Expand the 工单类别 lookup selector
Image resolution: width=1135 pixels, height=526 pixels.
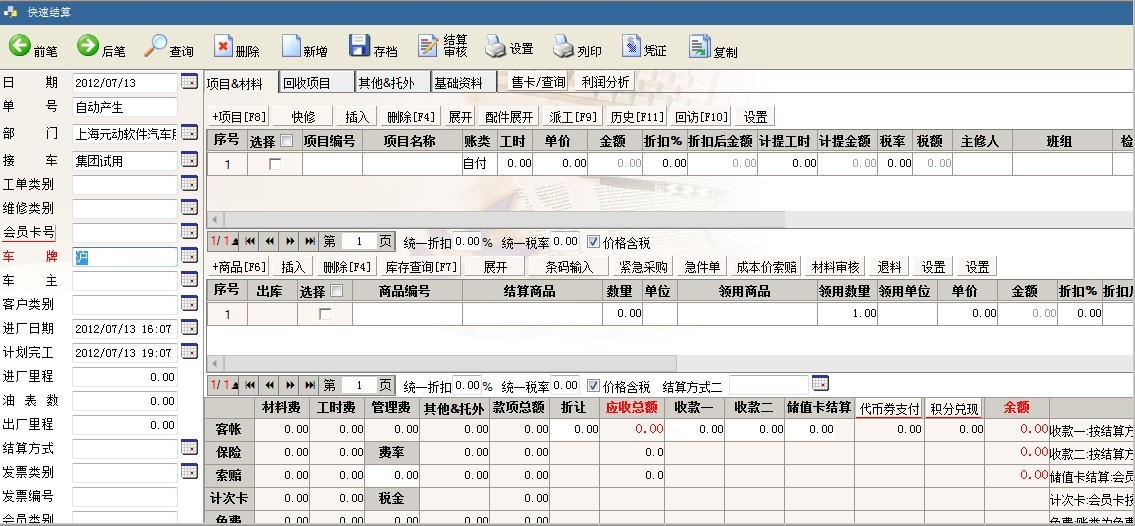tap(189, 184)
